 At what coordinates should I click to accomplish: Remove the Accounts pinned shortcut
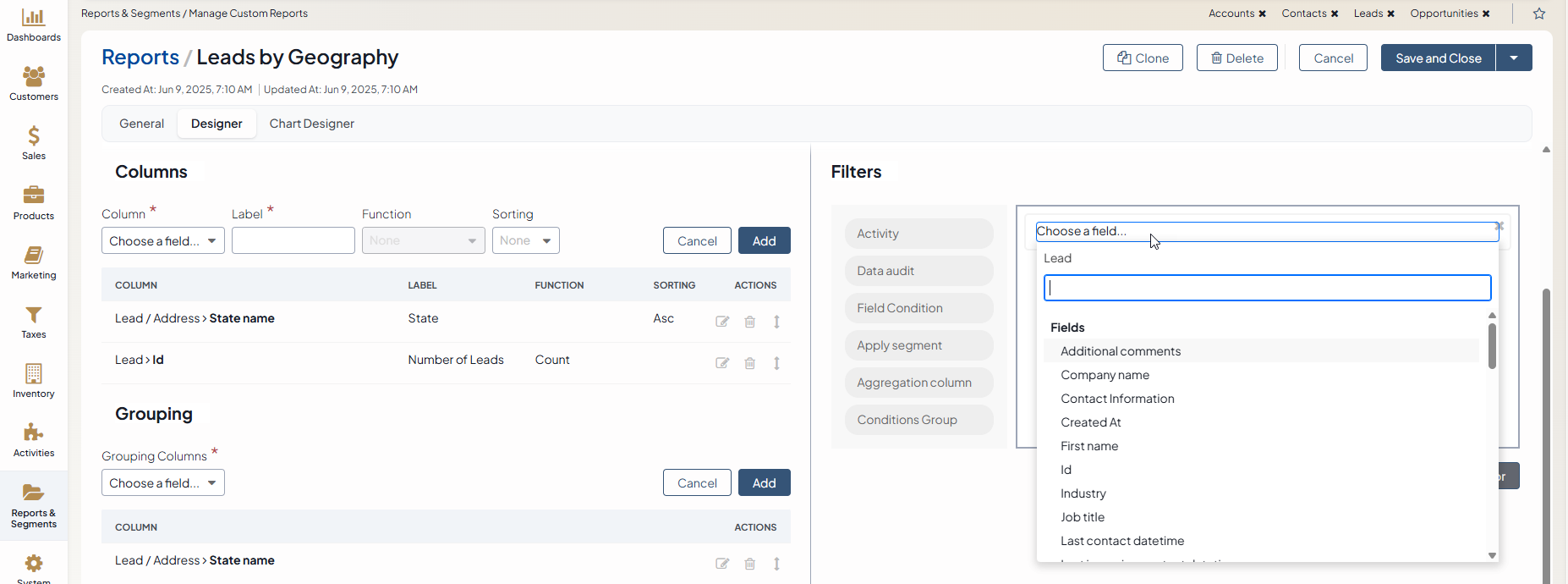tap(1263, 14)
